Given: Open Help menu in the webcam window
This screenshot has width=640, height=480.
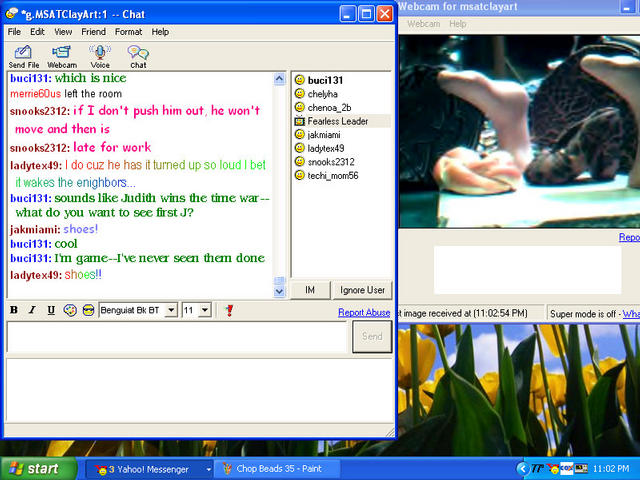Looking at the screenshot, I should (x=458, y=24).
